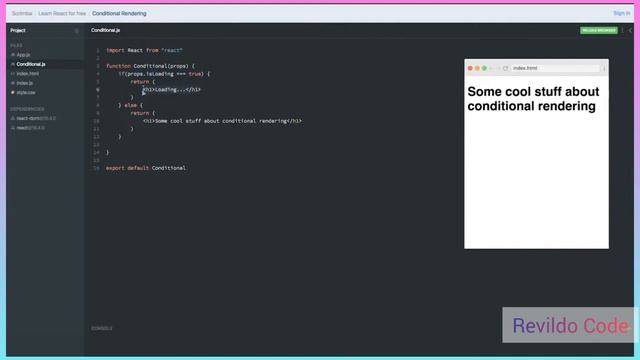Open the Learn React for free breadcrumb

click(62, 13)
